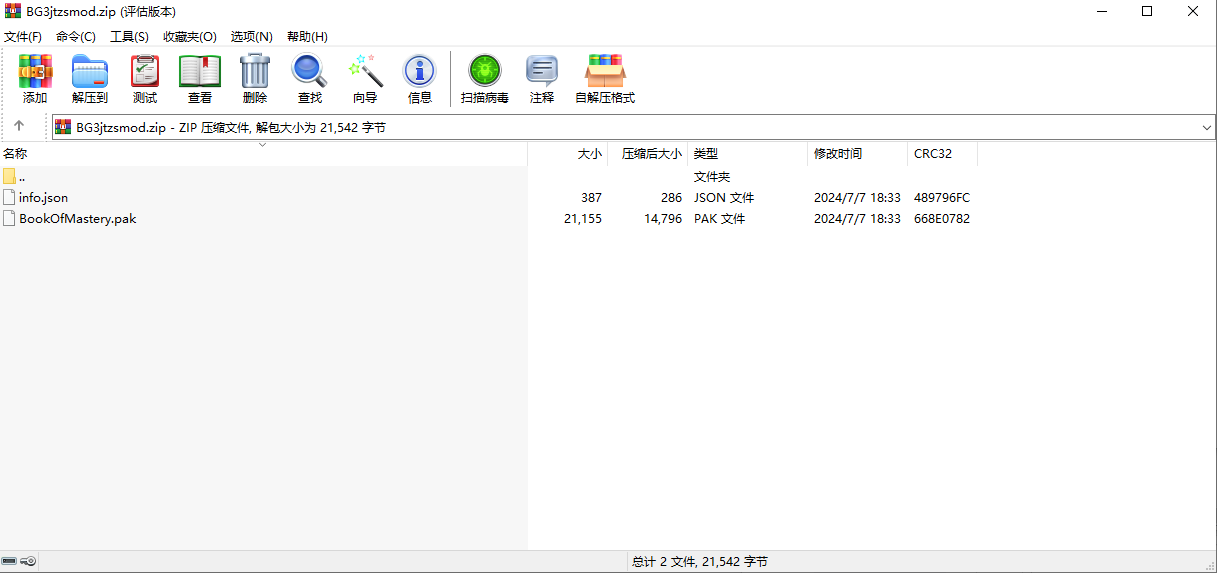Image resolution: width=1217 pixels, height=573 pixels.
Task: Click the 文件夹 type cell
Action: [712, 176]
